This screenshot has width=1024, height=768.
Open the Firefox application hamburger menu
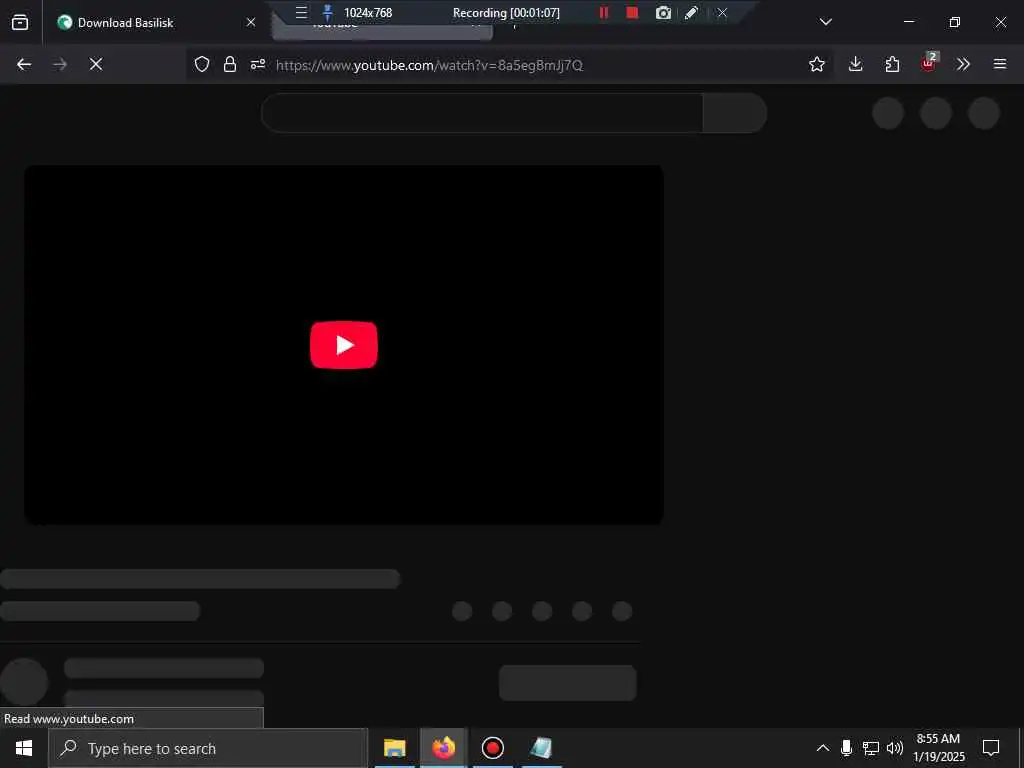click(x=1000, y=64)
